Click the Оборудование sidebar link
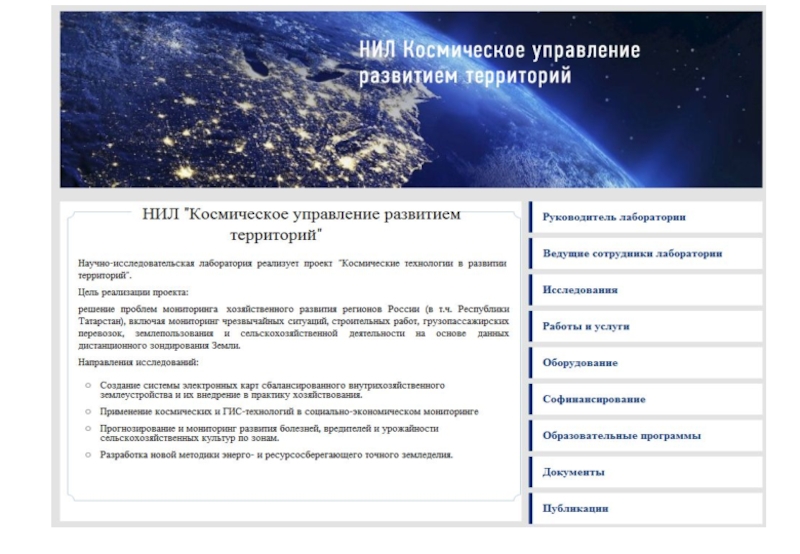Screen dimensions: 800x554 point(580,362)
